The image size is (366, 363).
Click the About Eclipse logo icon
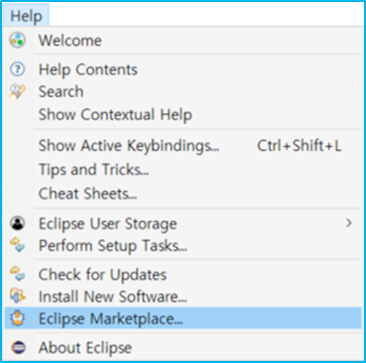(x=17, y=347)
